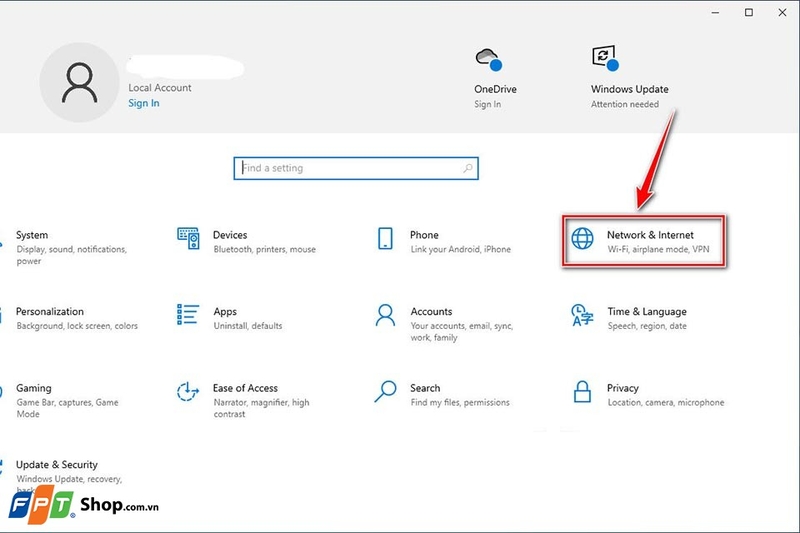Click the Network & Internet heading
800x533 pixels.
[650, 235]
